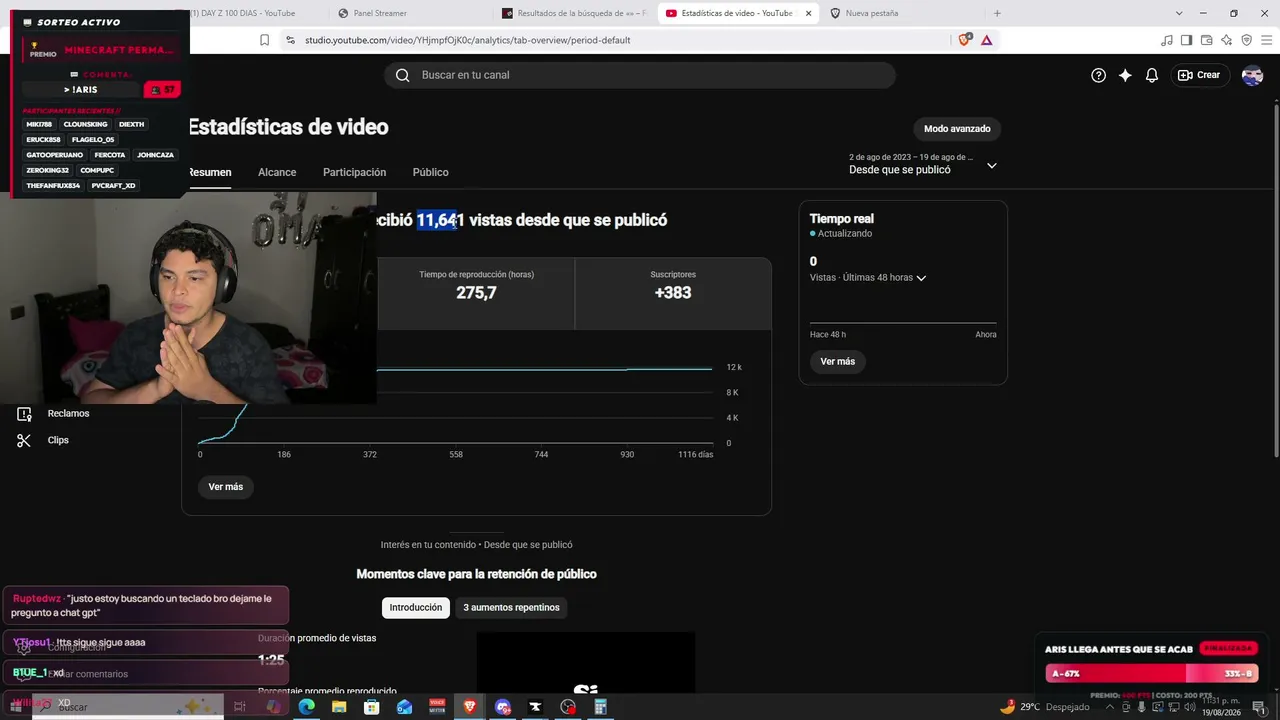1280x720 pixels.
Task: Expand 'Vistas · Últimas 48 horas' dropdown
Action: coord(868,278)
